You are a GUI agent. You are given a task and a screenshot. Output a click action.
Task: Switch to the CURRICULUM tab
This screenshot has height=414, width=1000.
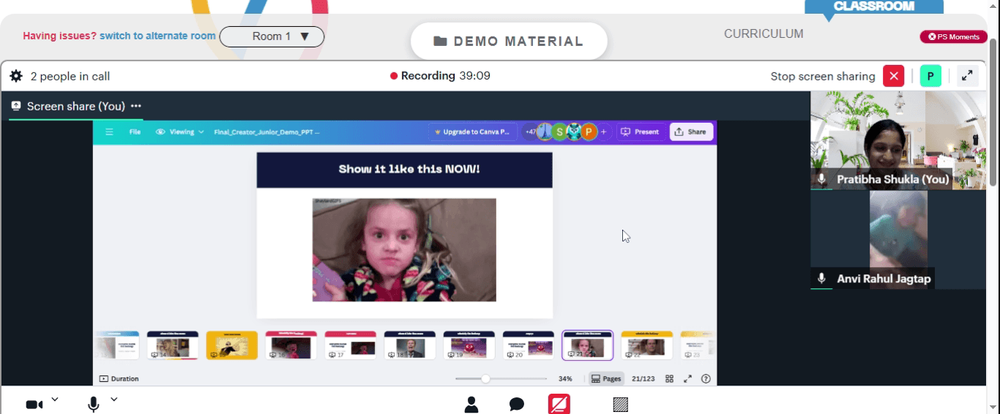coord(763,34)
